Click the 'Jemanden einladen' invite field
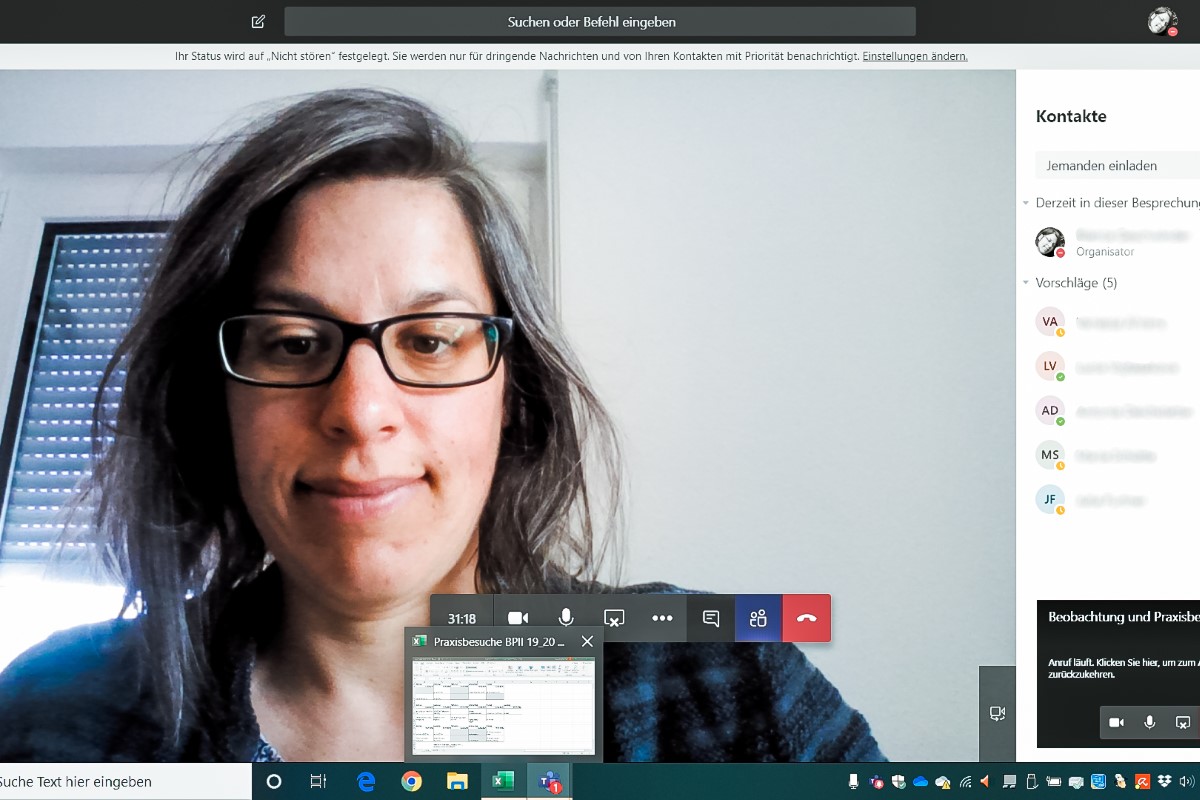 pos(1118,165)
